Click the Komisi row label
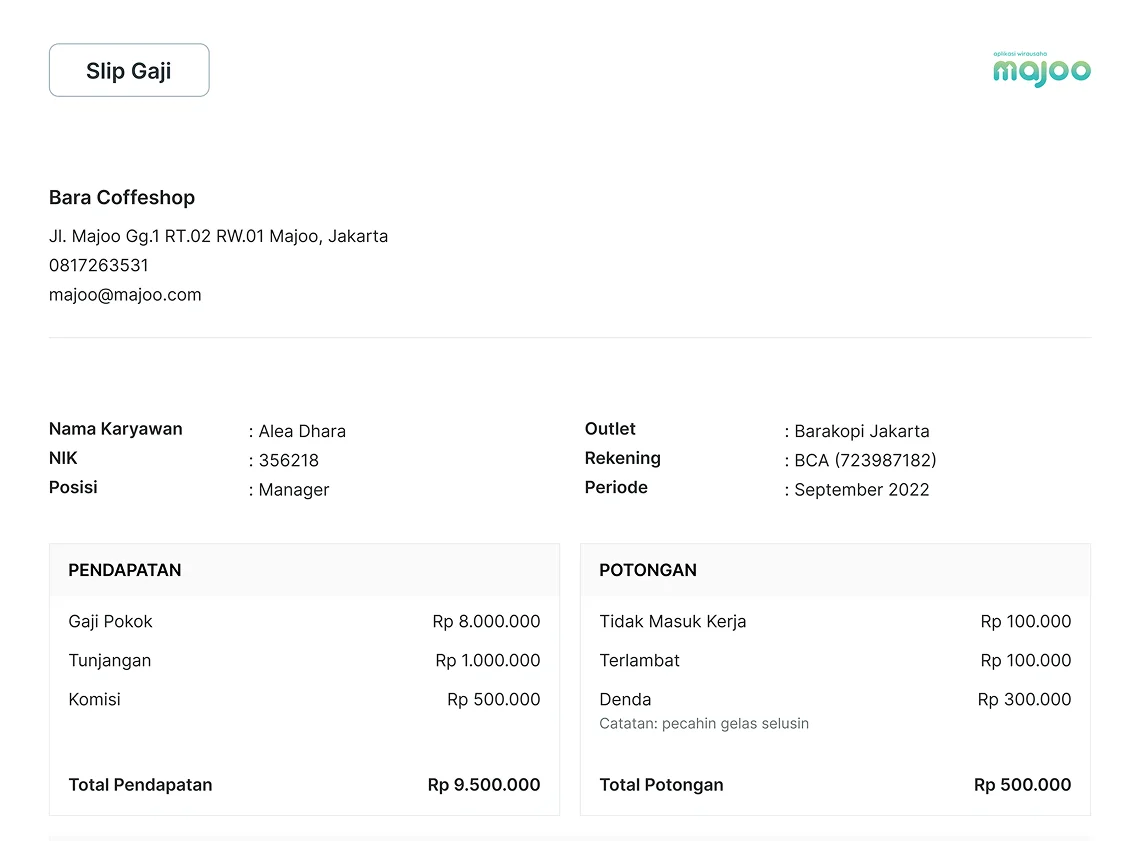1140x841 pixels. (x=95, y=700)
